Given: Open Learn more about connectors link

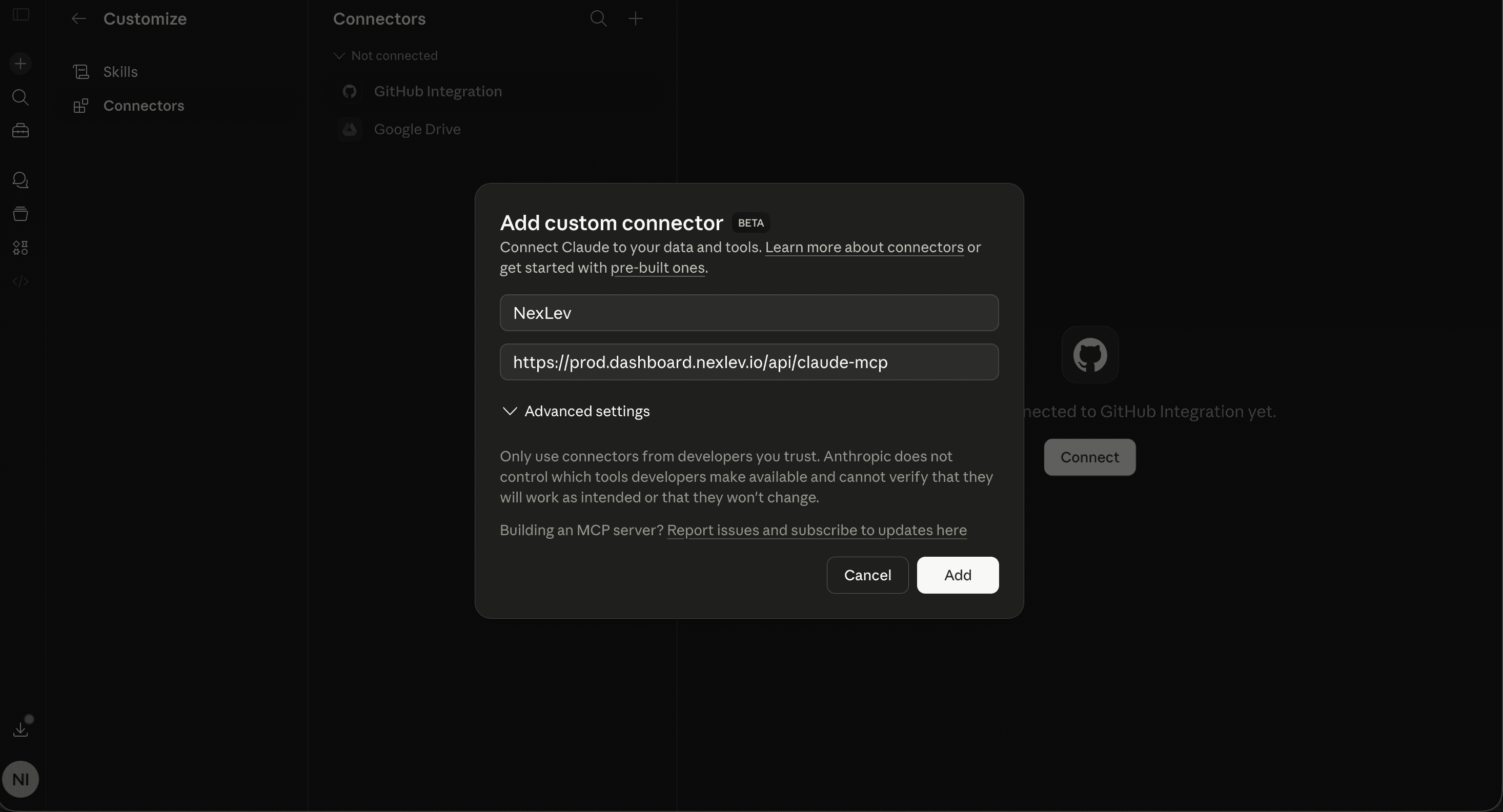Looking at the screenshot, I should coord(864,247).
